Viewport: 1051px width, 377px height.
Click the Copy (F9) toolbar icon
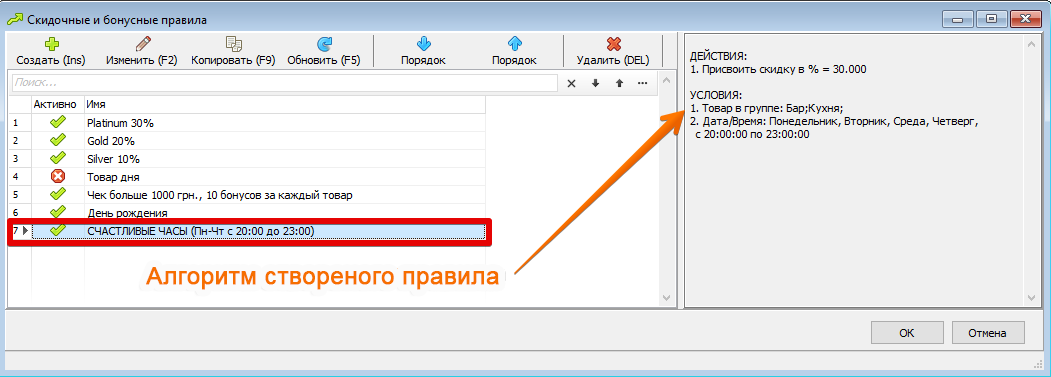(234, 44)
